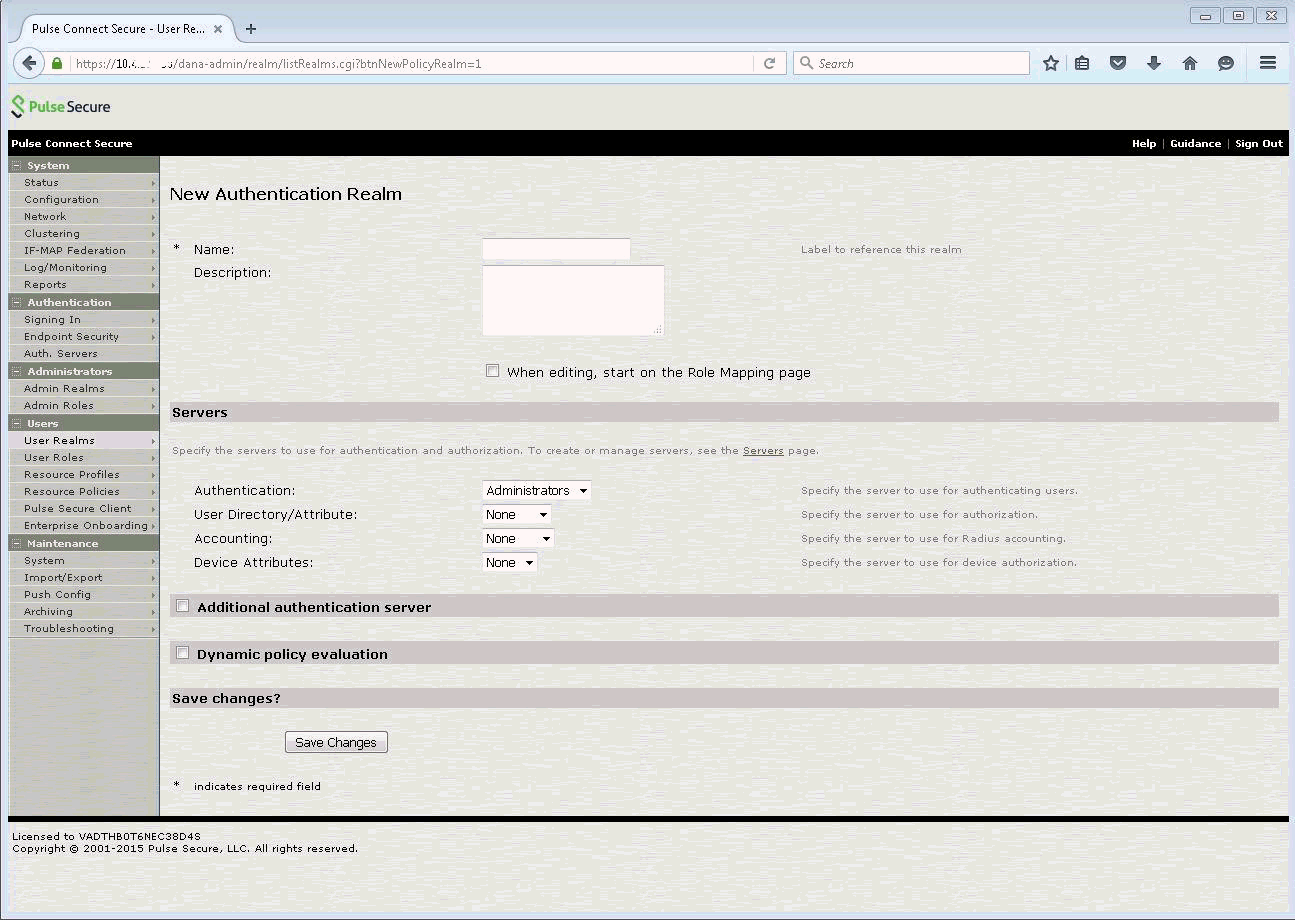The height and width of the screenshot is (920, 1295).
Task: Click into the realm Name field
Action: 556,249
